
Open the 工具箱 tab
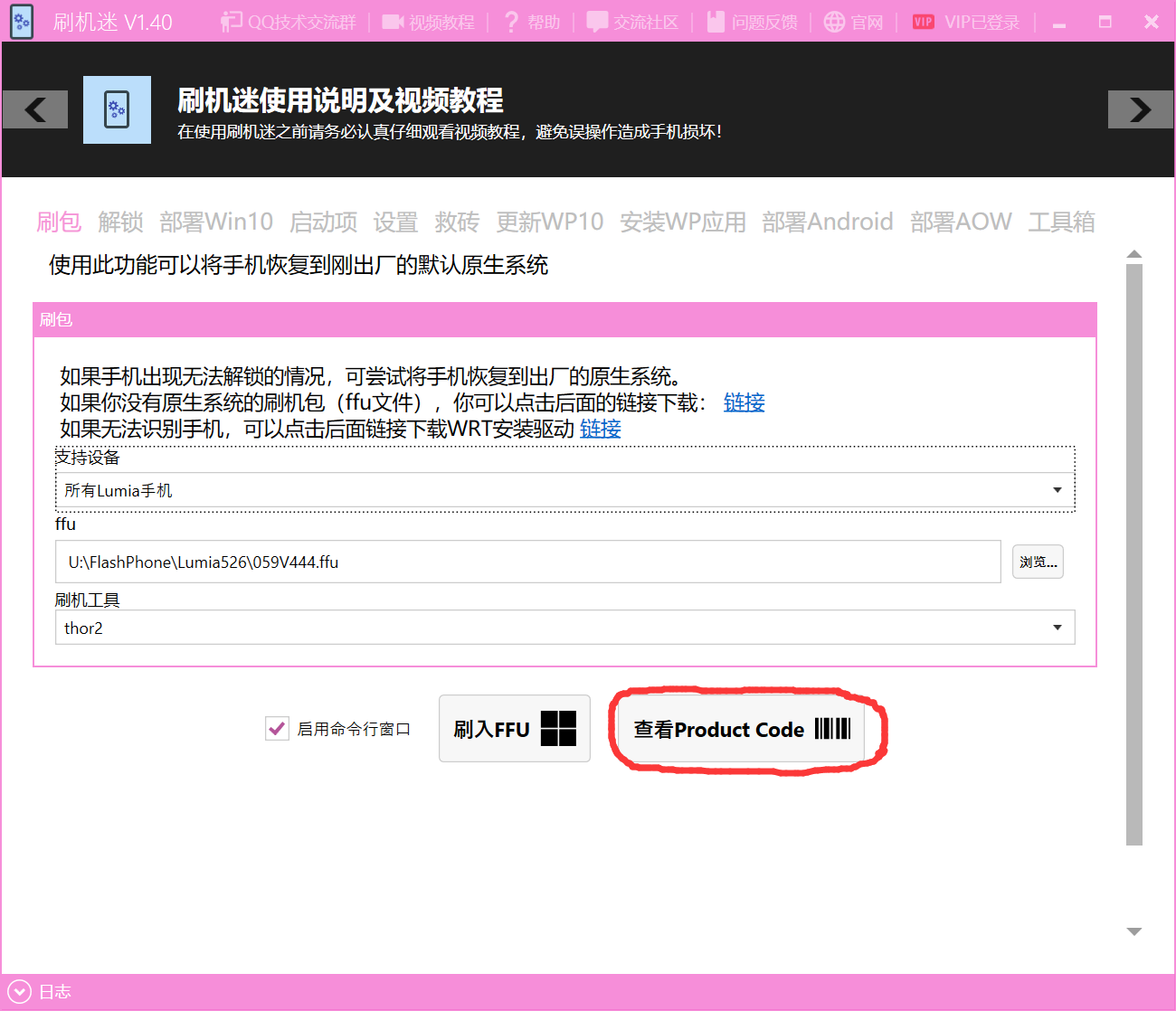(1061, 222)
